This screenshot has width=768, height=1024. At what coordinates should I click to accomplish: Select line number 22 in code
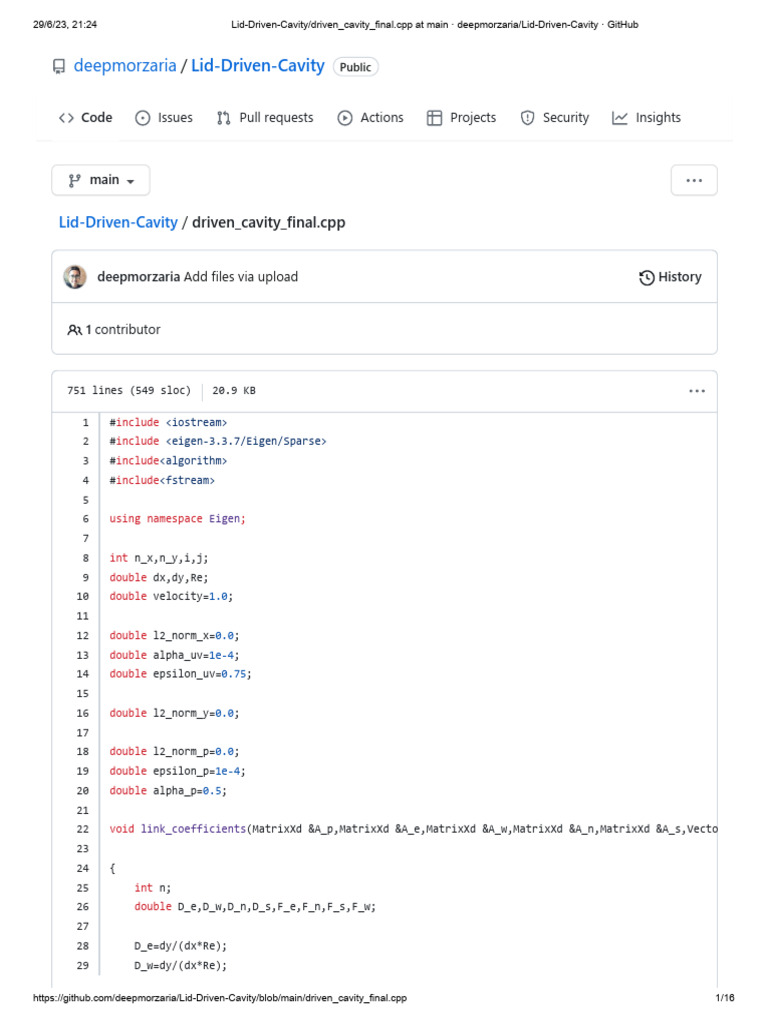pos(82,829)
